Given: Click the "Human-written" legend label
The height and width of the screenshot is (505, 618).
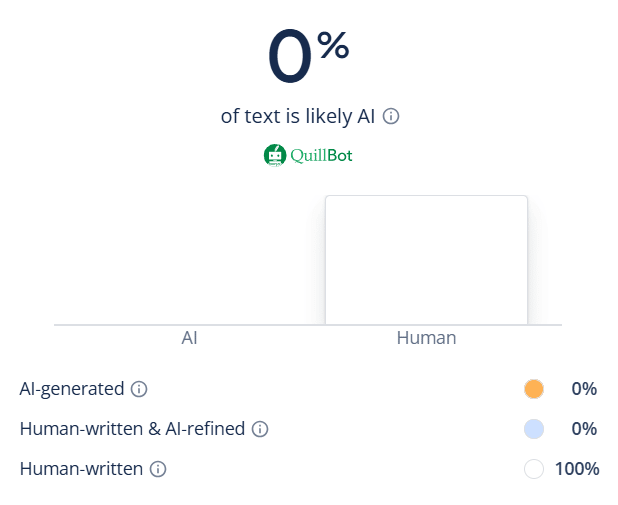Looking at the screenshot, I should (81, 469).
